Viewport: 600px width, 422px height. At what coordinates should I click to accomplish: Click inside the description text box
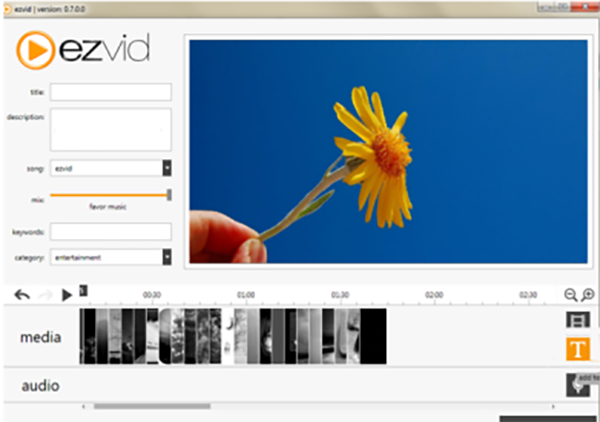111,130
